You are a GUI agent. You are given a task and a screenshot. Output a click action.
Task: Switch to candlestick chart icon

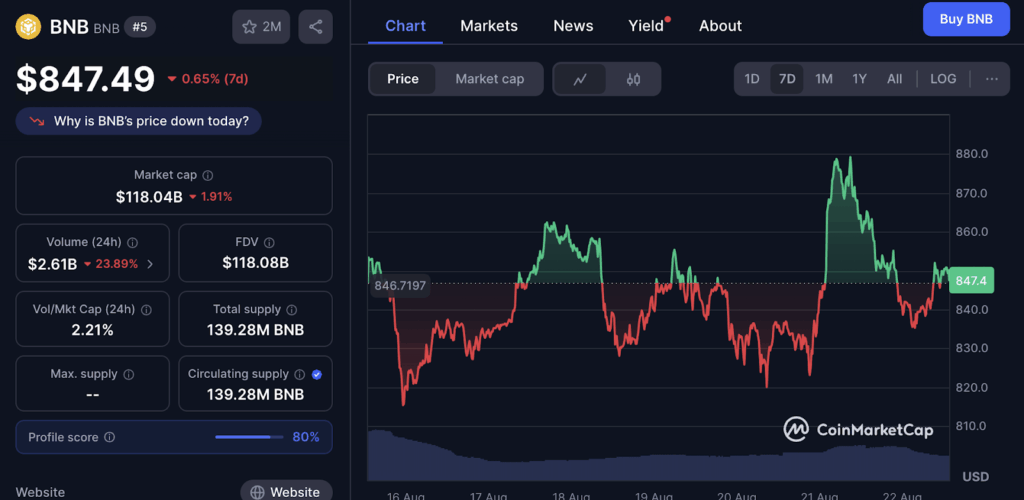[633, 79]
